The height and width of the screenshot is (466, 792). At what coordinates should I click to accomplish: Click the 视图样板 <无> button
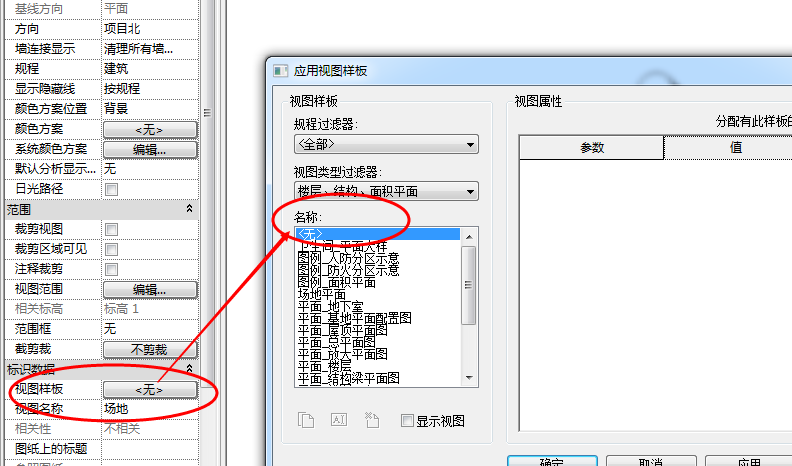point(150,389)
